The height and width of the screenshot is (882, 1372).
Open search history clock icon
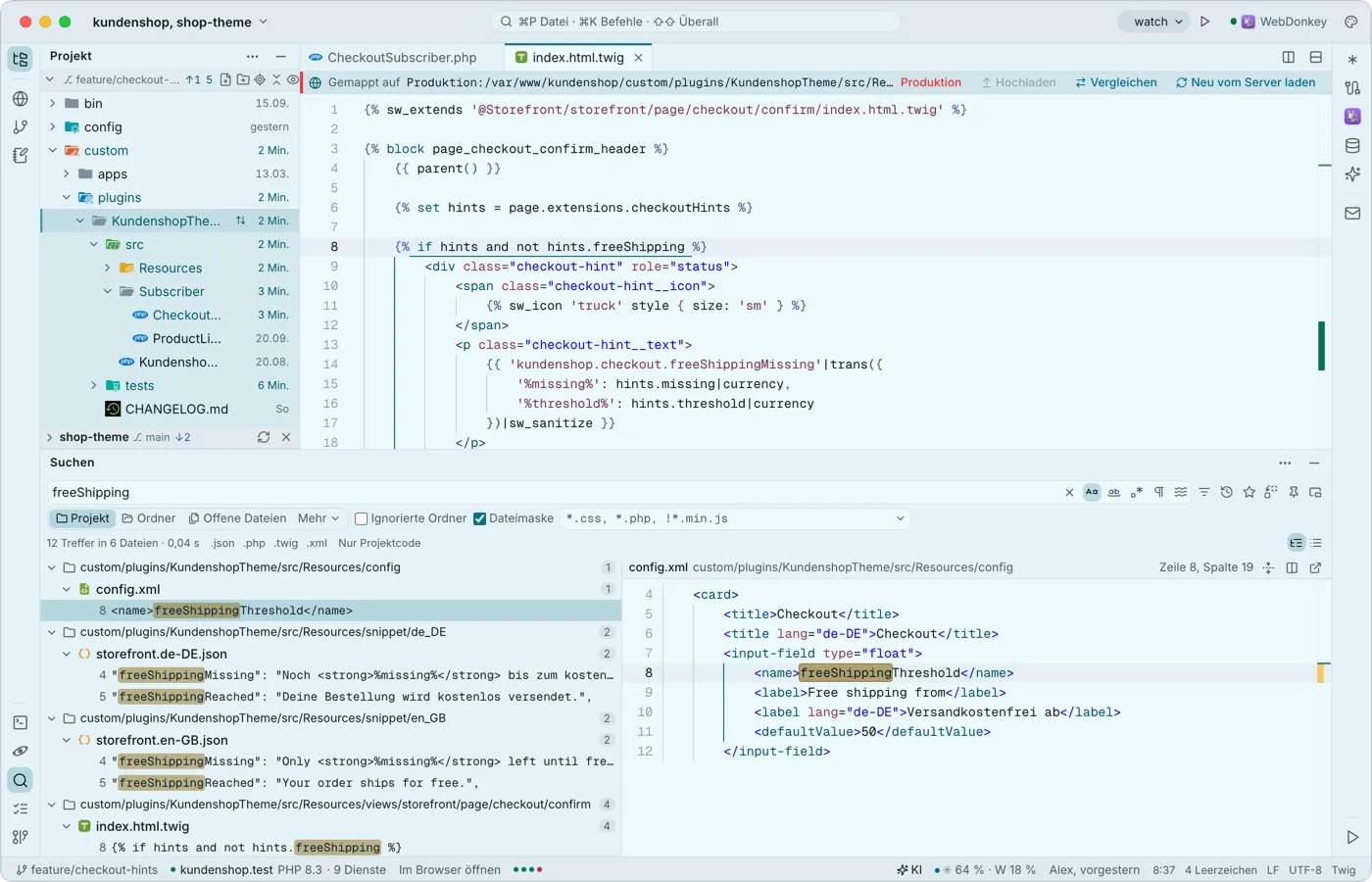[1226, 492]
